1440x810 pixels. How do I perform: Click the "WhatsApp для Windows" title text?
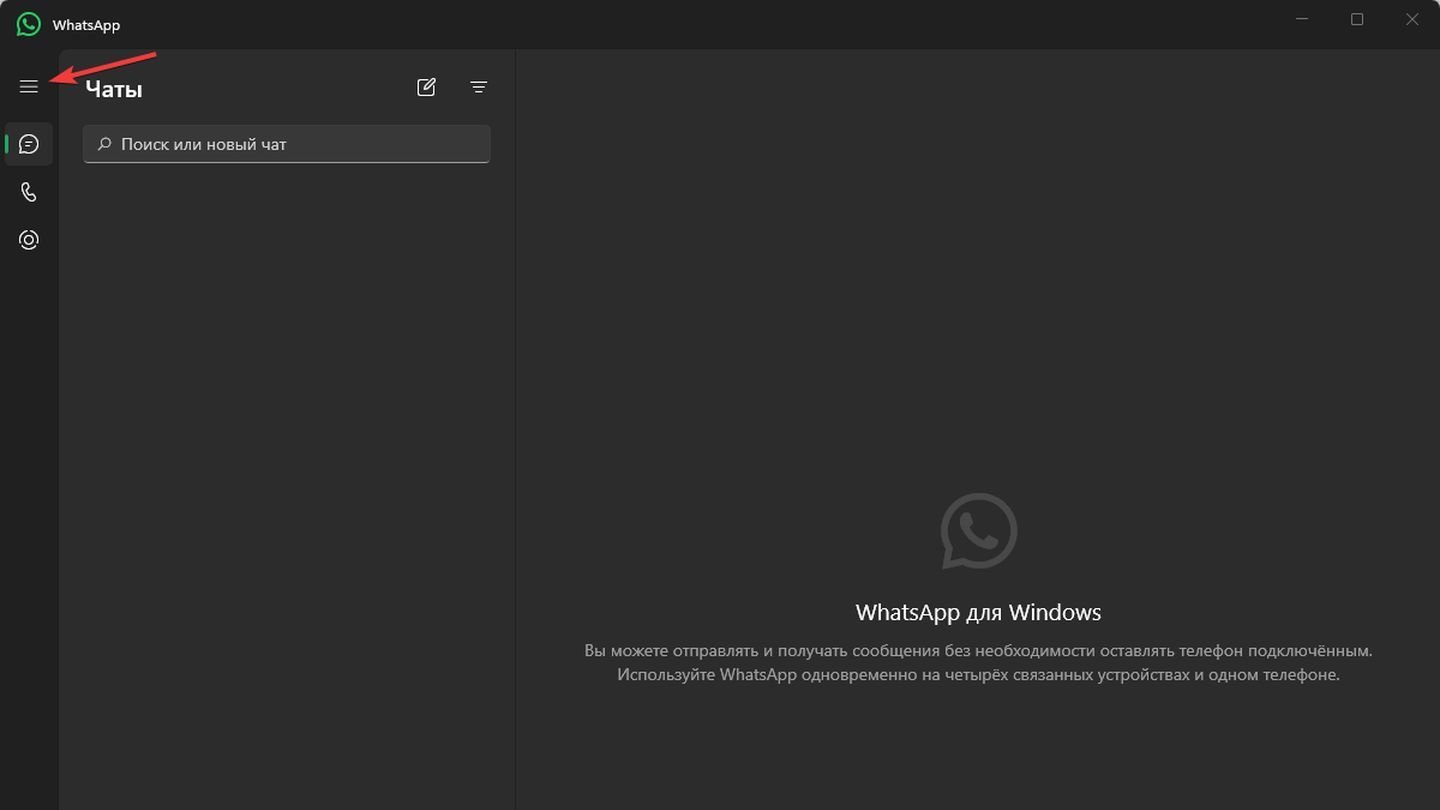pos(978,612)
